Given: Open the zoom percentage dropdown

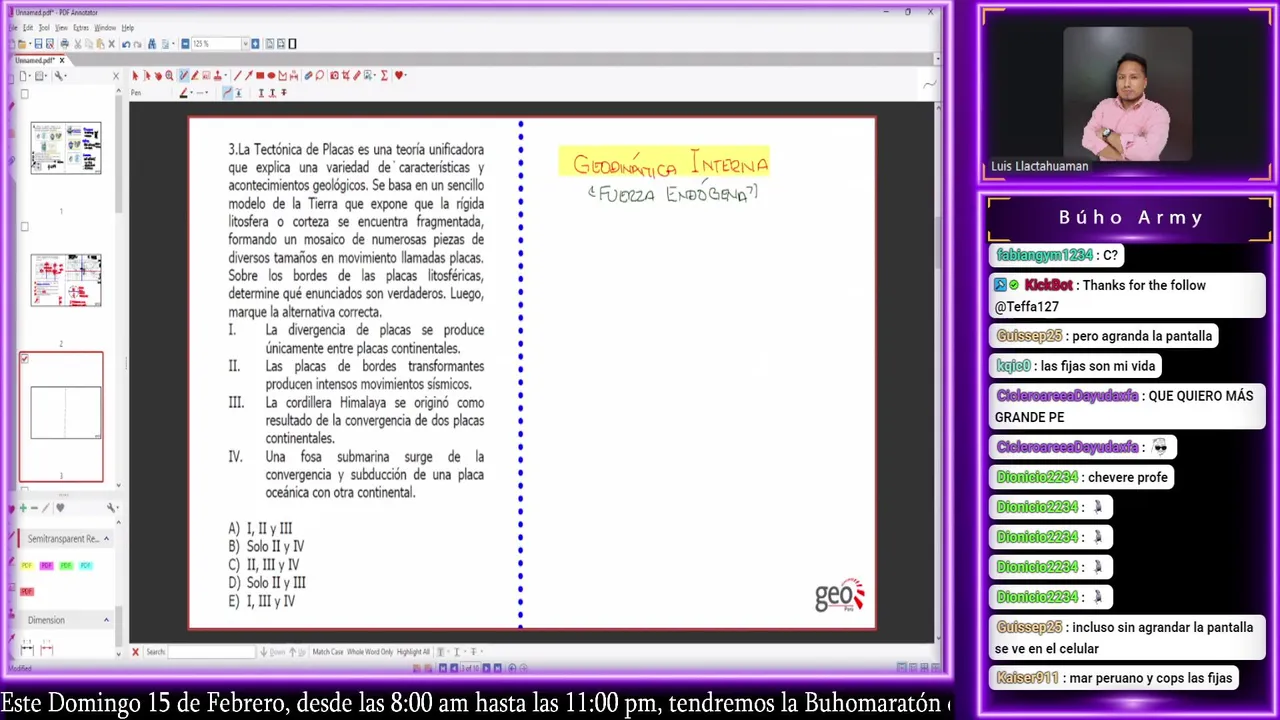Looking at the screenshot, I should (x=245, y=44).
